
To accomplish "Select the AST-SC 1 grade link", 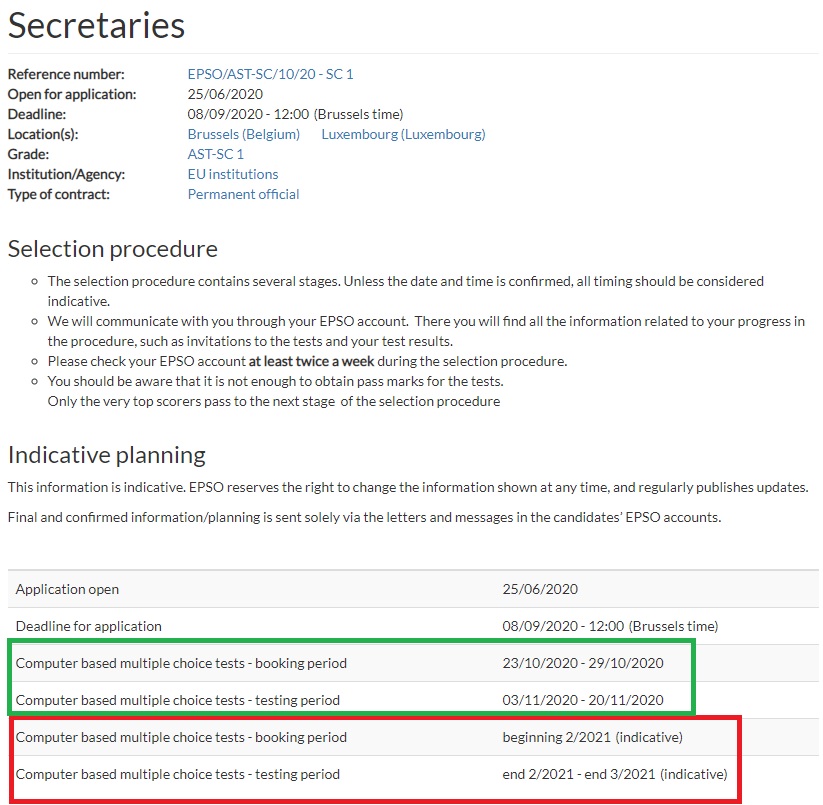I will [215, 154].
